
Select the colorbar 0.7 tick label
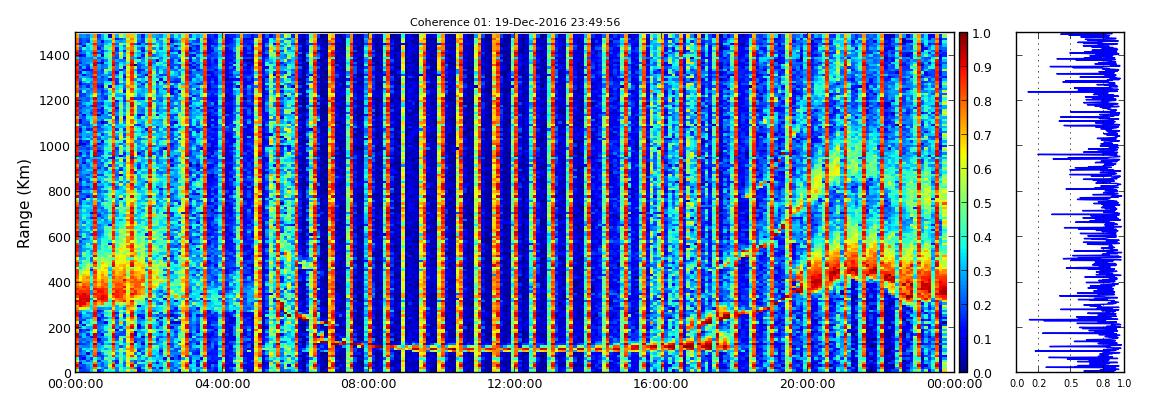pos(983,136)
